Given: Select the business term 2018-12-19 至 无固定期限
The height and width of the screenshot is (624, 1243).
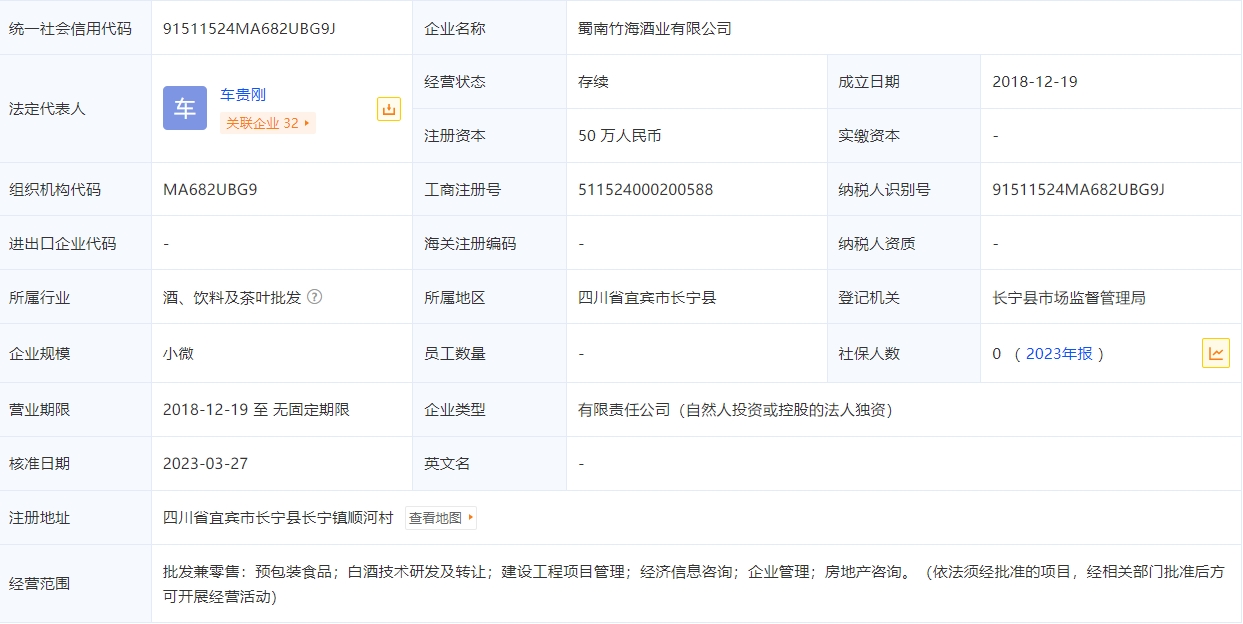Looking at the screenshot, I should (256, 409).
